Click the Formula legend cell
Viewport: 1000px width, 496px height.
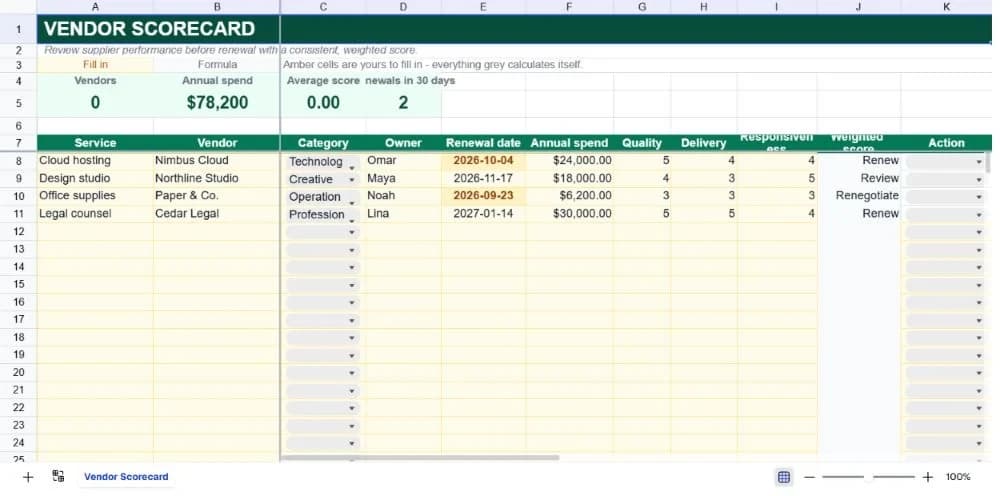tap(217, 64)
